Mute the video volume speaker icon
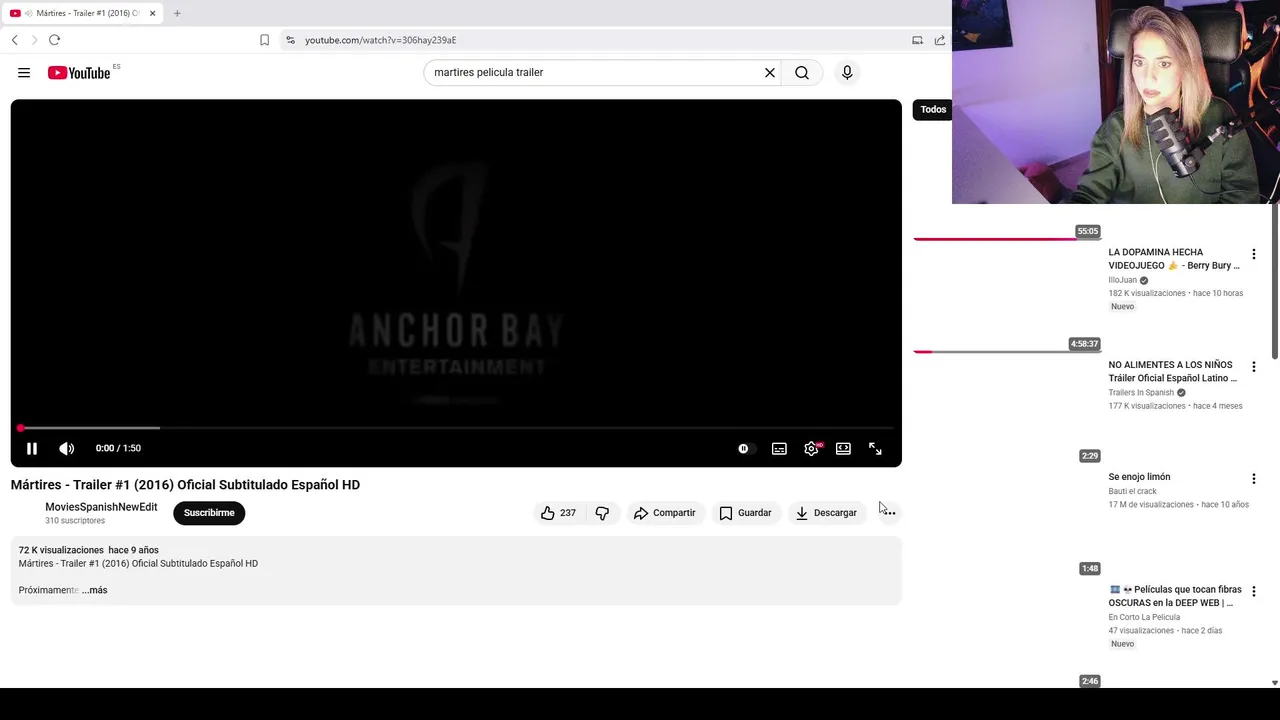The image size is (1280, 720). click(x=67, y=449)
